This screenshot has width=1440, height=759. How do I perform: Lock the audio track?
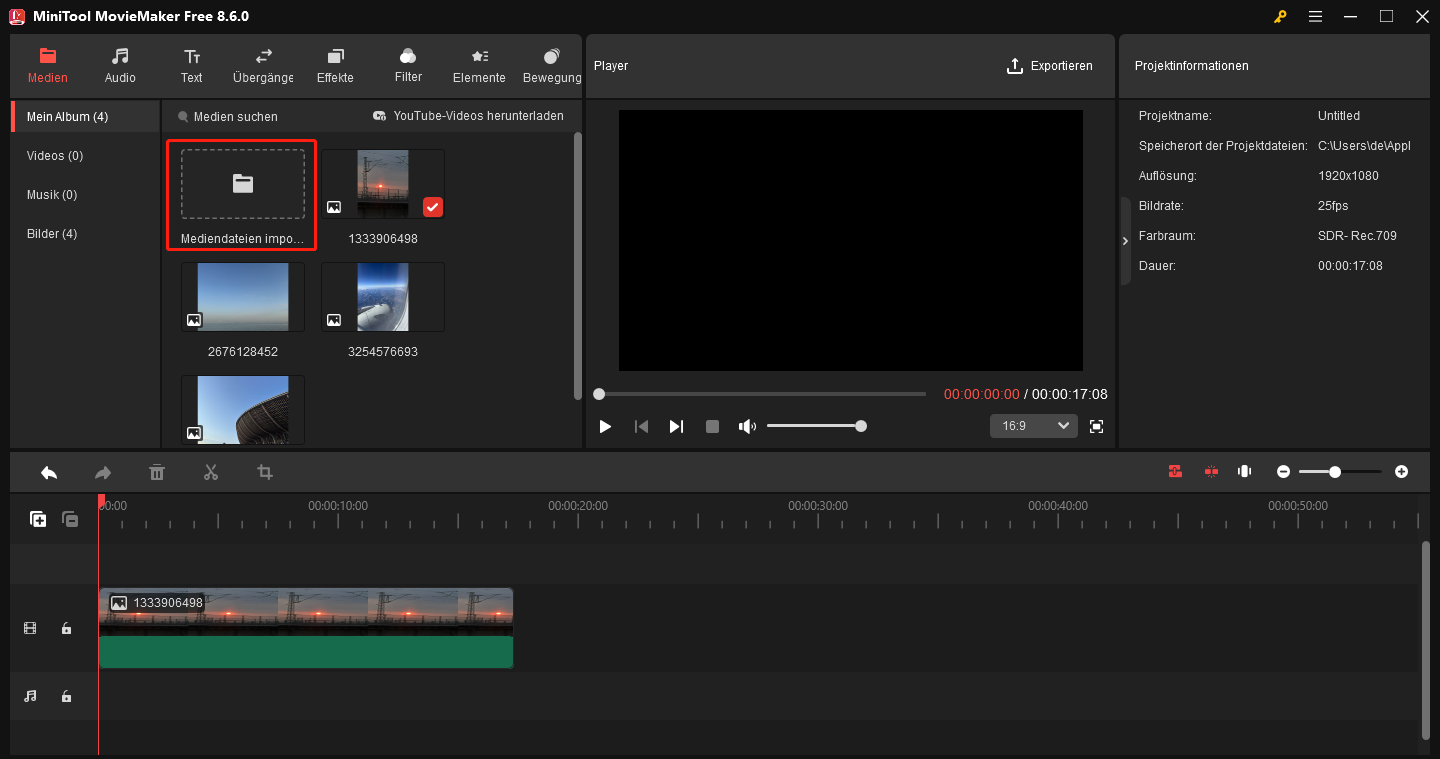coord(66,696)
